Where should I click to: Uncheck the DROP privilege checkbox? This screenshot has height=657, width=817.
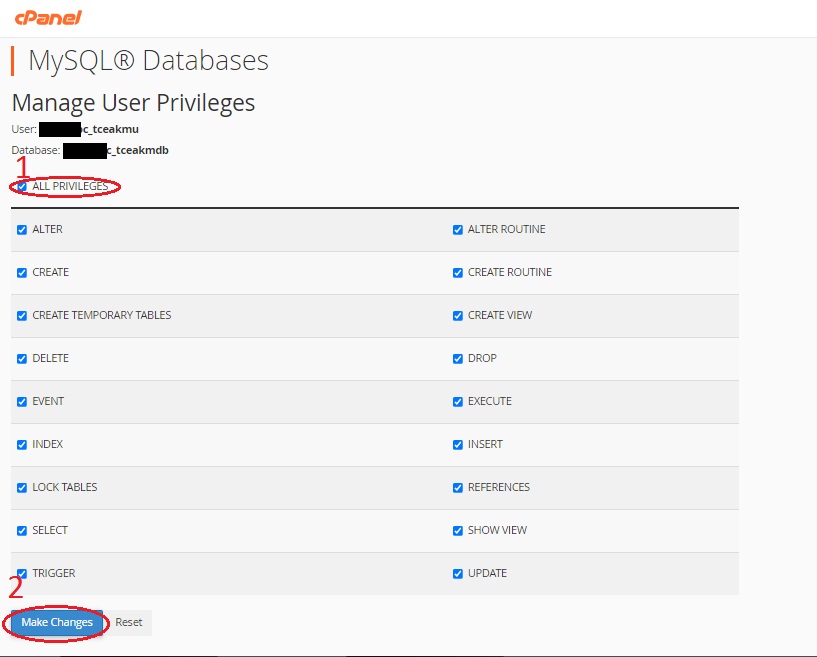(x=457, y=358)
